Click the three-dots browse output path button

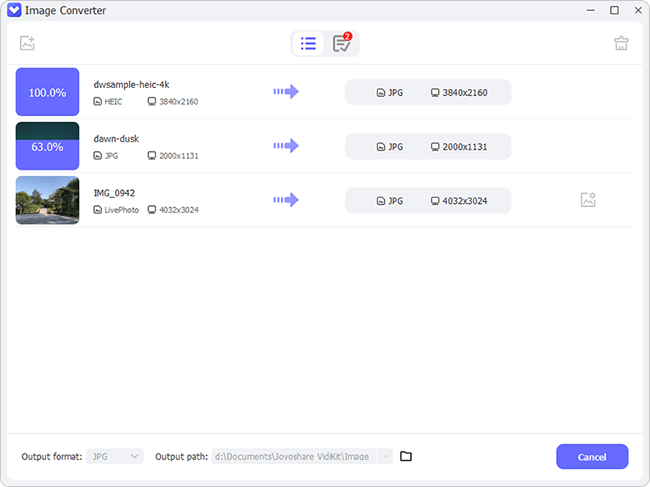[x=385, y=456]
